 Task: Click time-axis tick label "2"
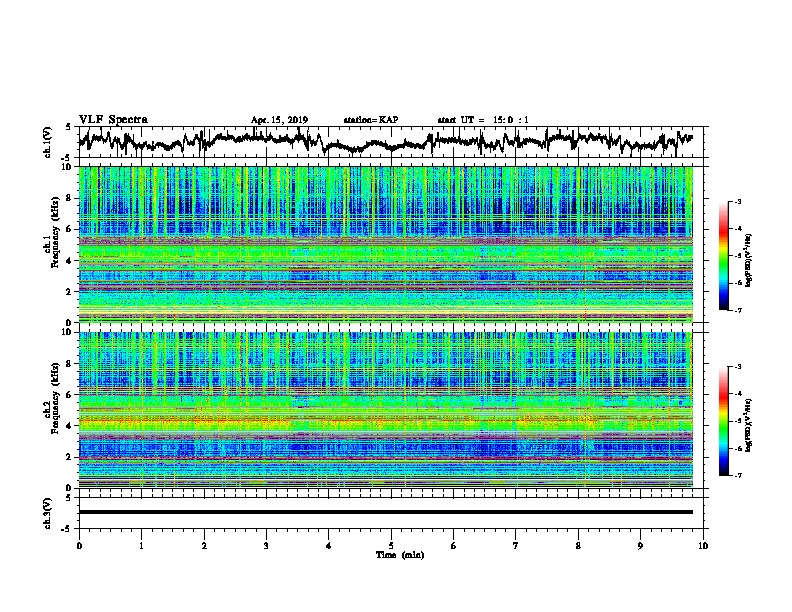(x=204, y=546)
